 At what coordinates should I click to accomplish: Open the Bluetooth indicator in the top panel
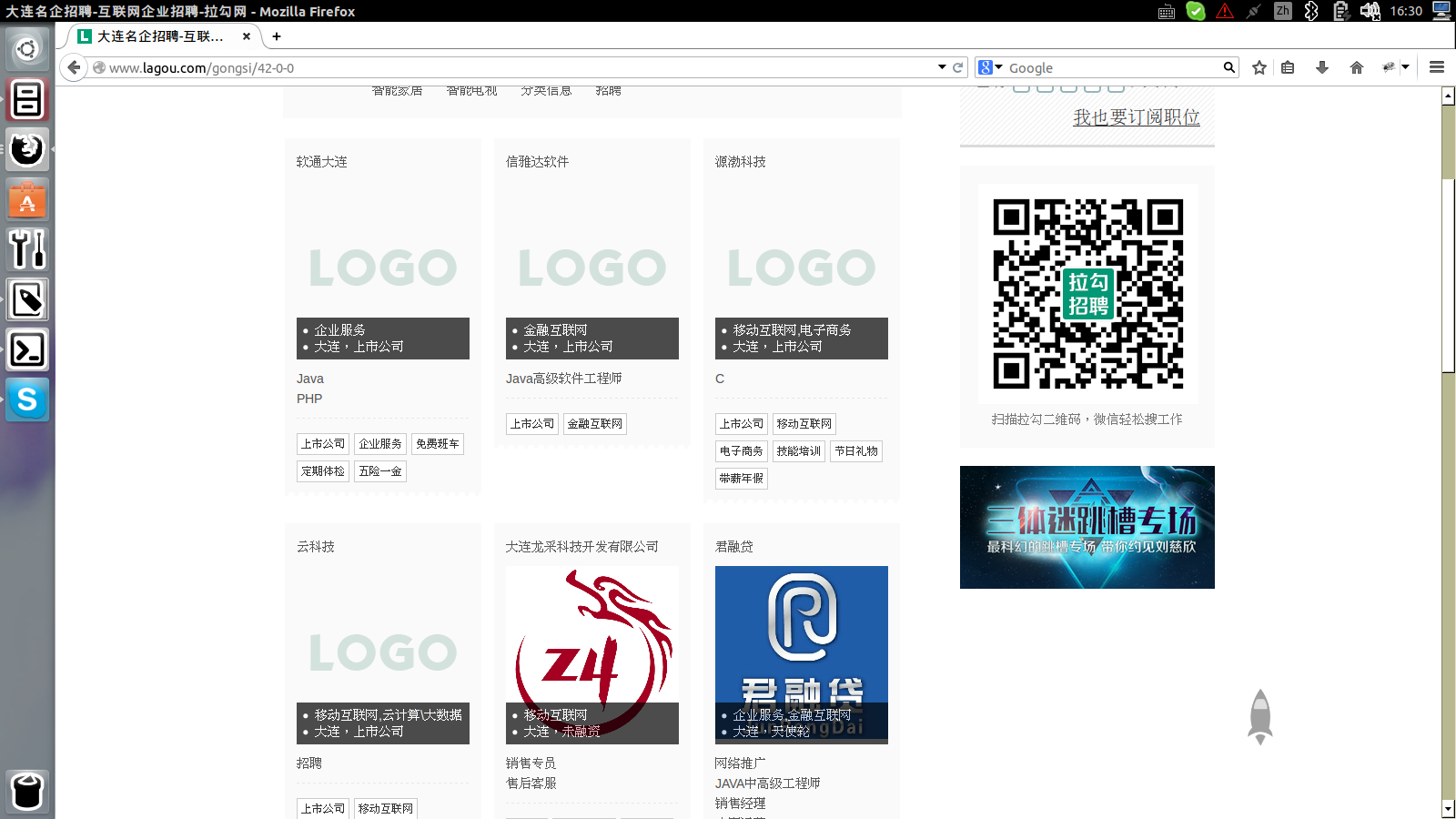pos(1311,11)
